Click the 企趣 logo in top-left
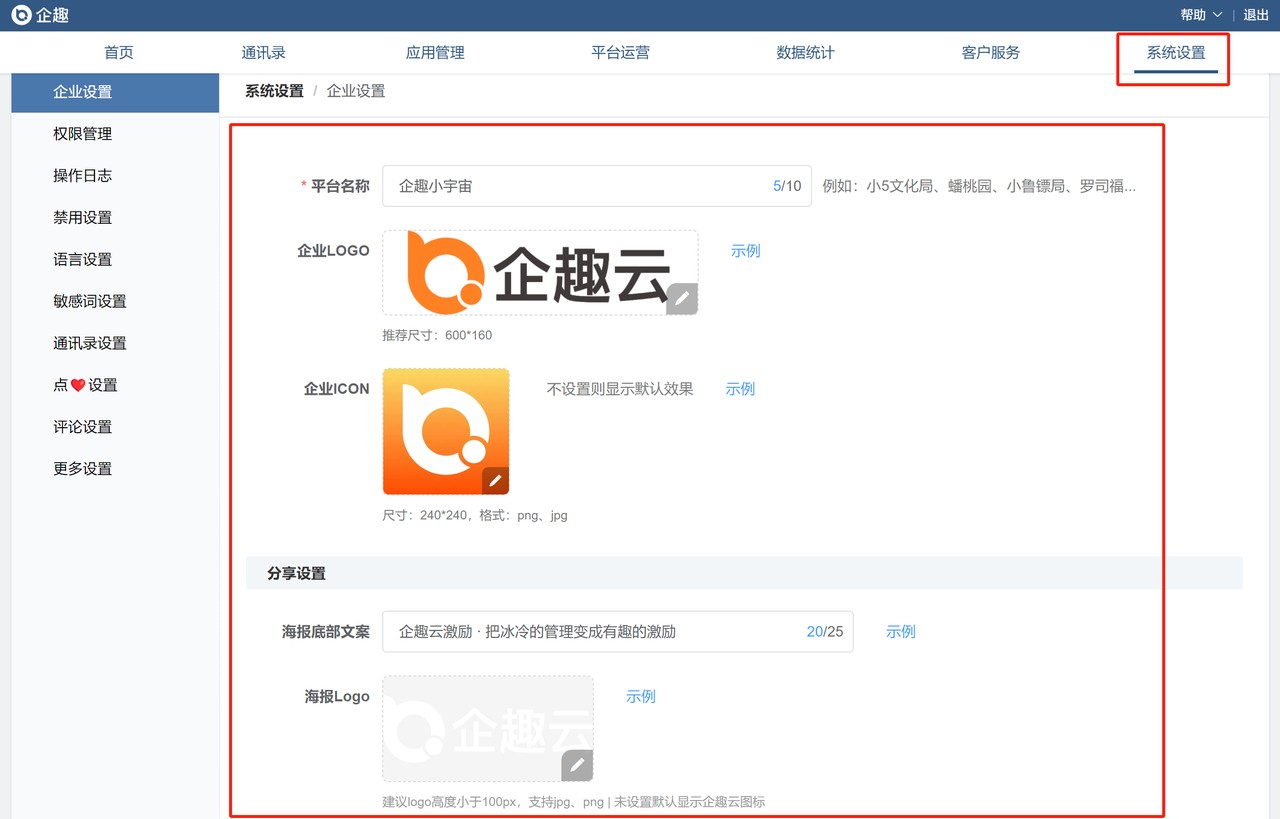This screenshot has height=819, width=1280. point(40,15)
